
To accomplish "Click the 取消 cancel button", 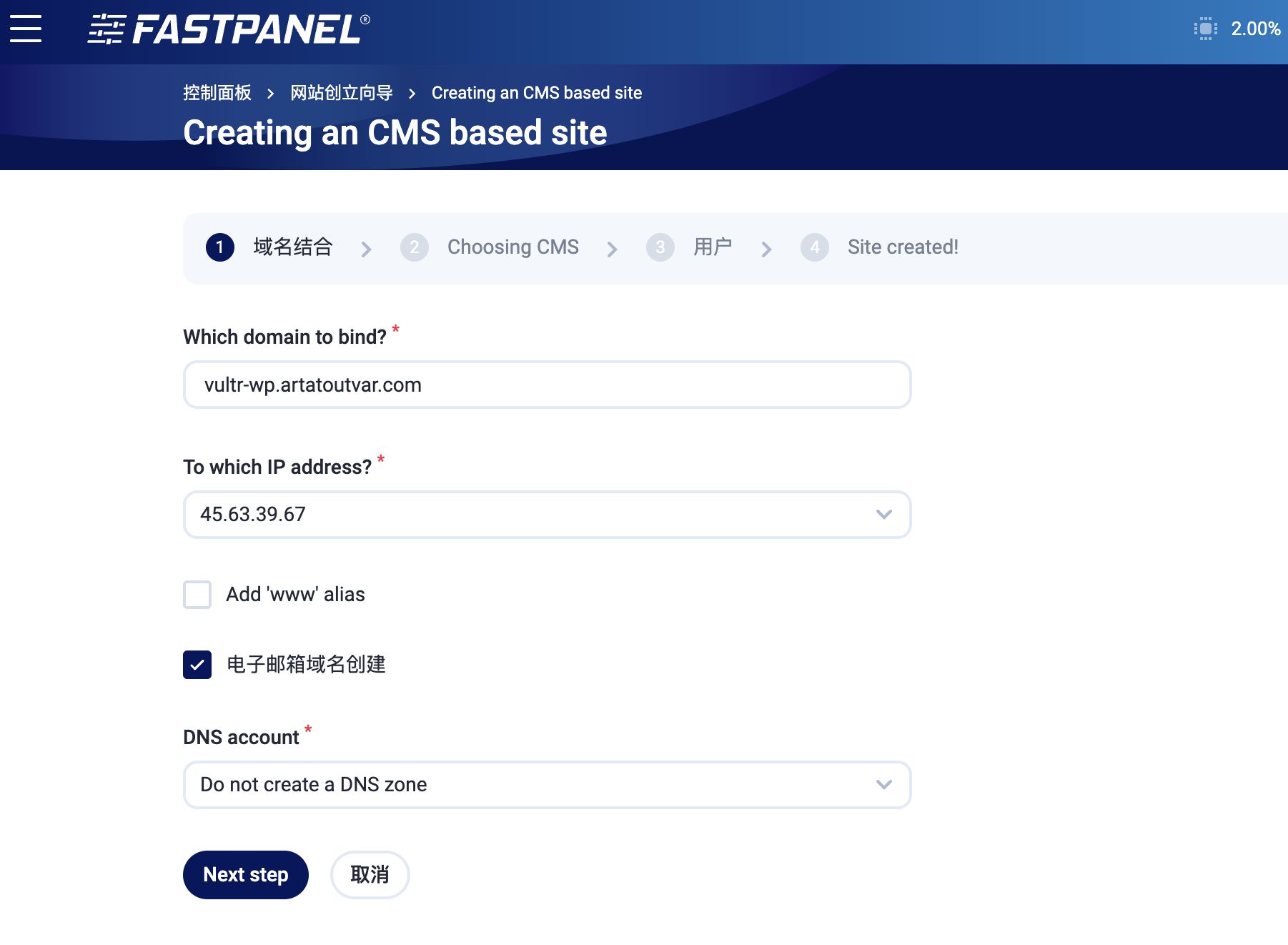I will point(370,874).
